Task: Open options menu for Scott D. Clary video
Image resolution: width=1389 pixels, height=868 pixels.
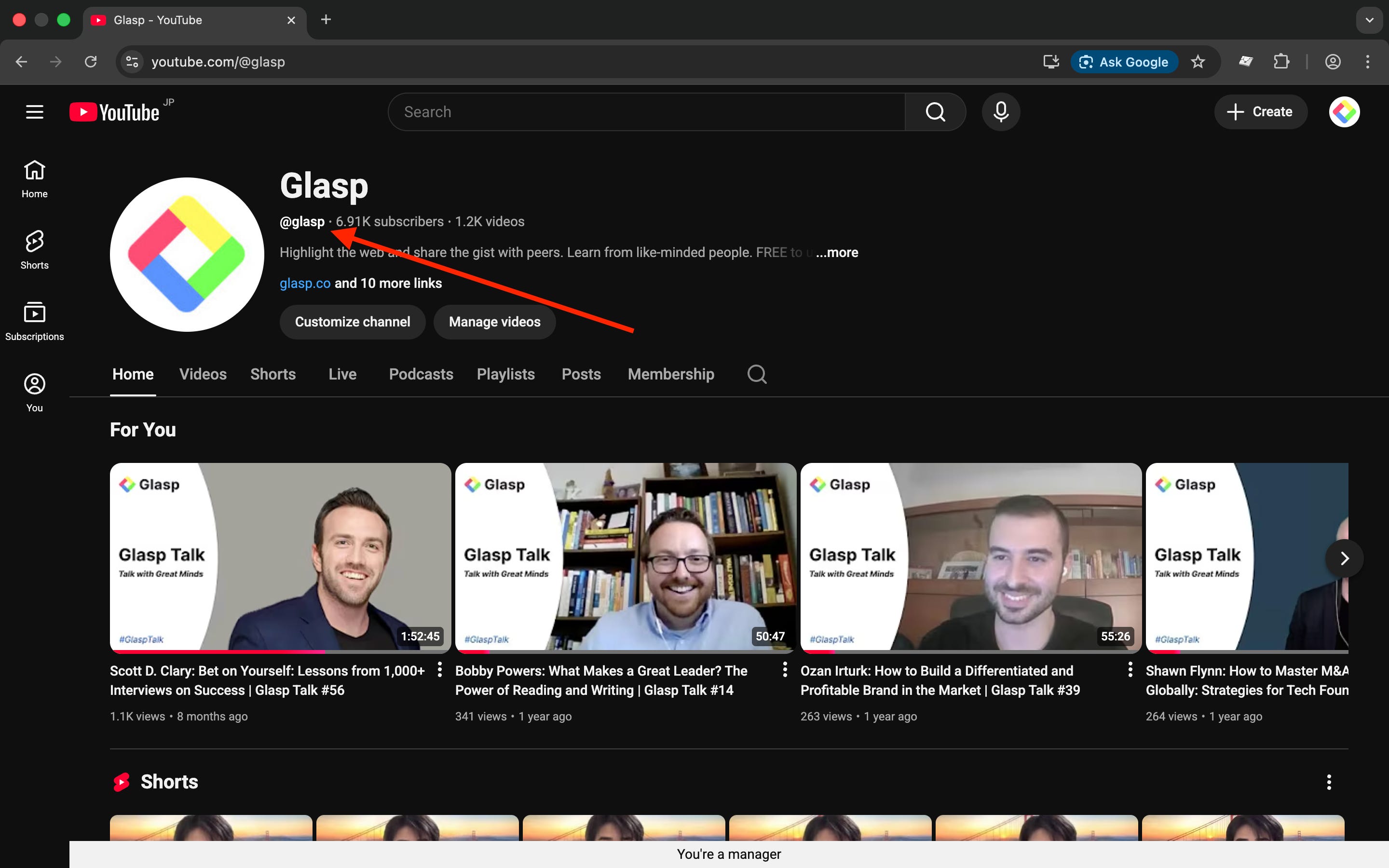Action: coord(440,669)
